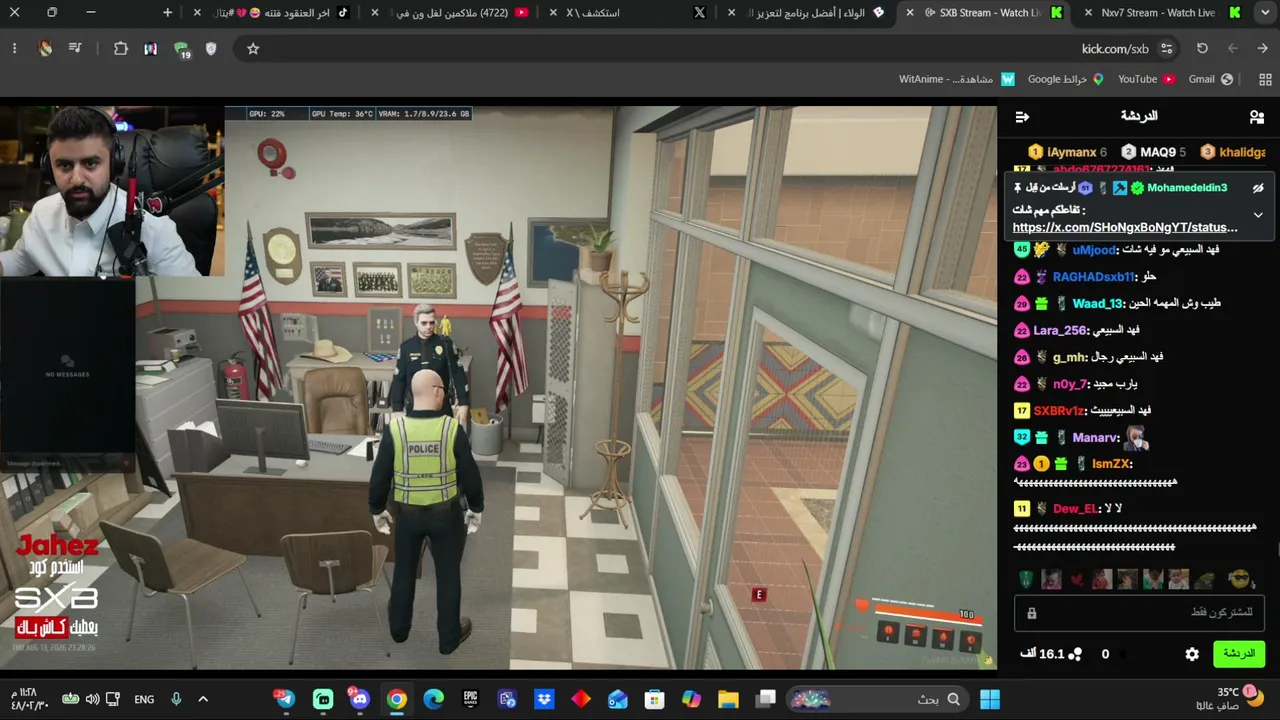The image size is (1280, 720).
Task: Open Telegram from the taskbar
Action: (x=286, y=699)
